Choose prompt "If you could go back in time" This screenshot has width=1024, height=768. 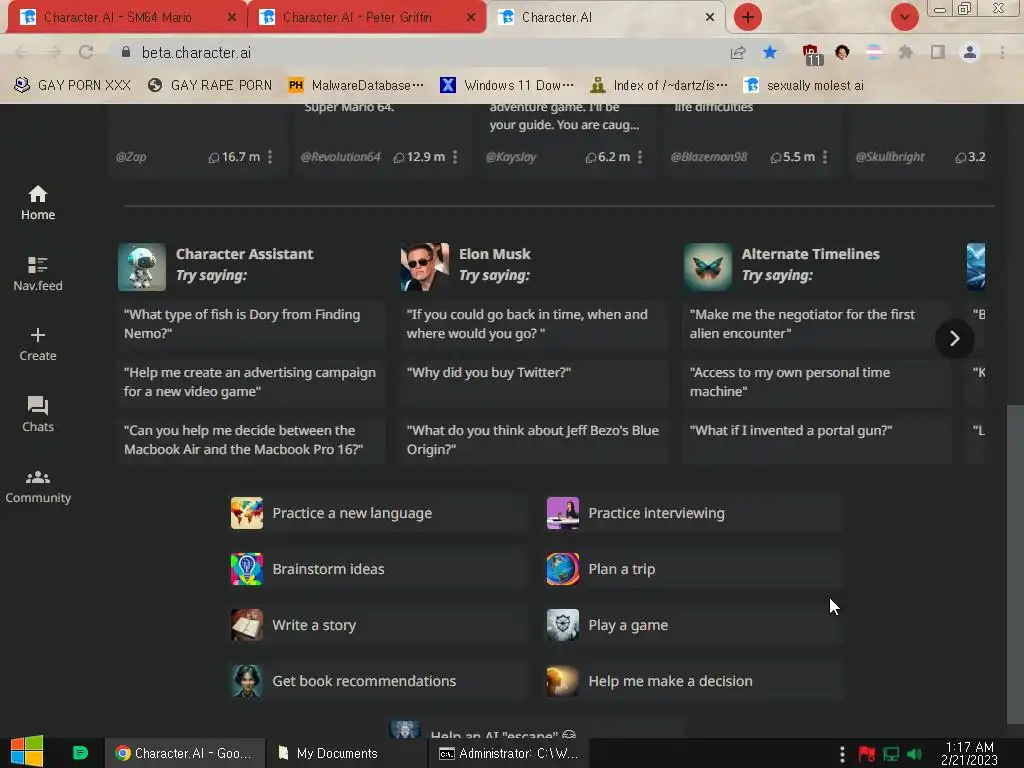pos(534,324)
